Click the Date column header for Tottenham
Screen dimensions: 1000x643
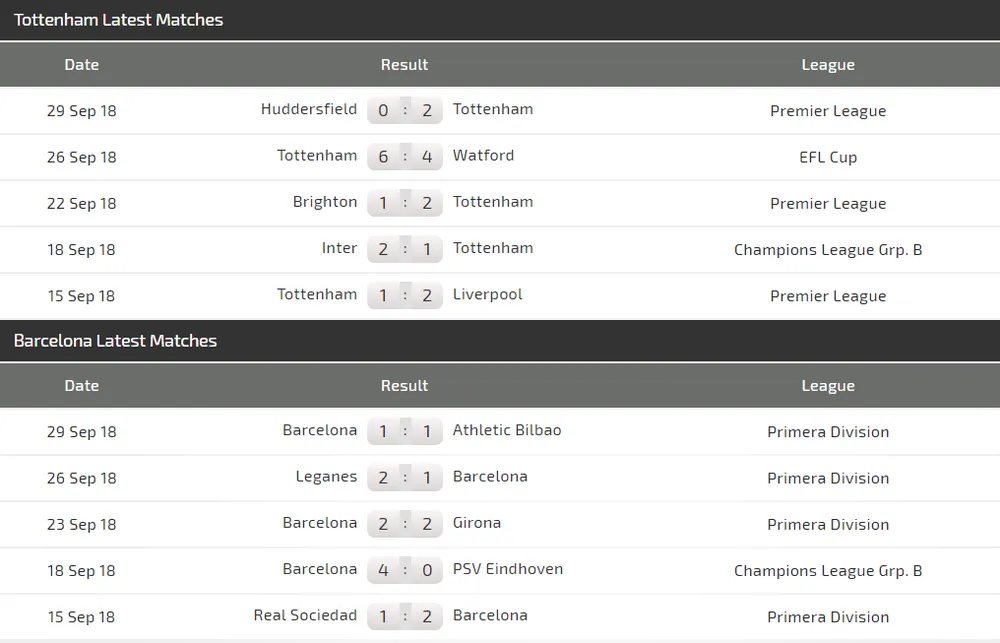(x=81, y=64)
